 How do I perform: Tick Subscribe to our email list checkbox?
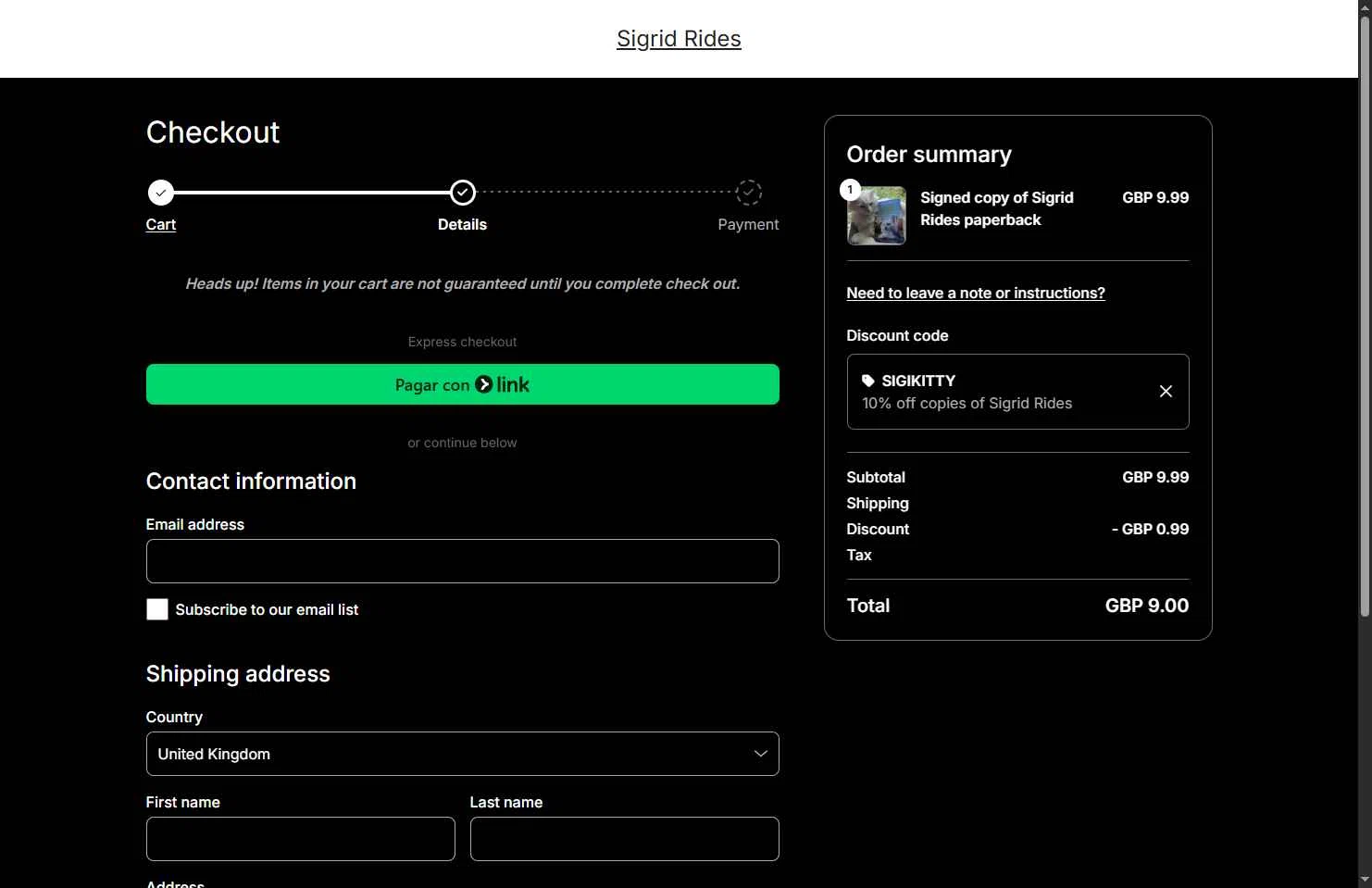[157, 609]
